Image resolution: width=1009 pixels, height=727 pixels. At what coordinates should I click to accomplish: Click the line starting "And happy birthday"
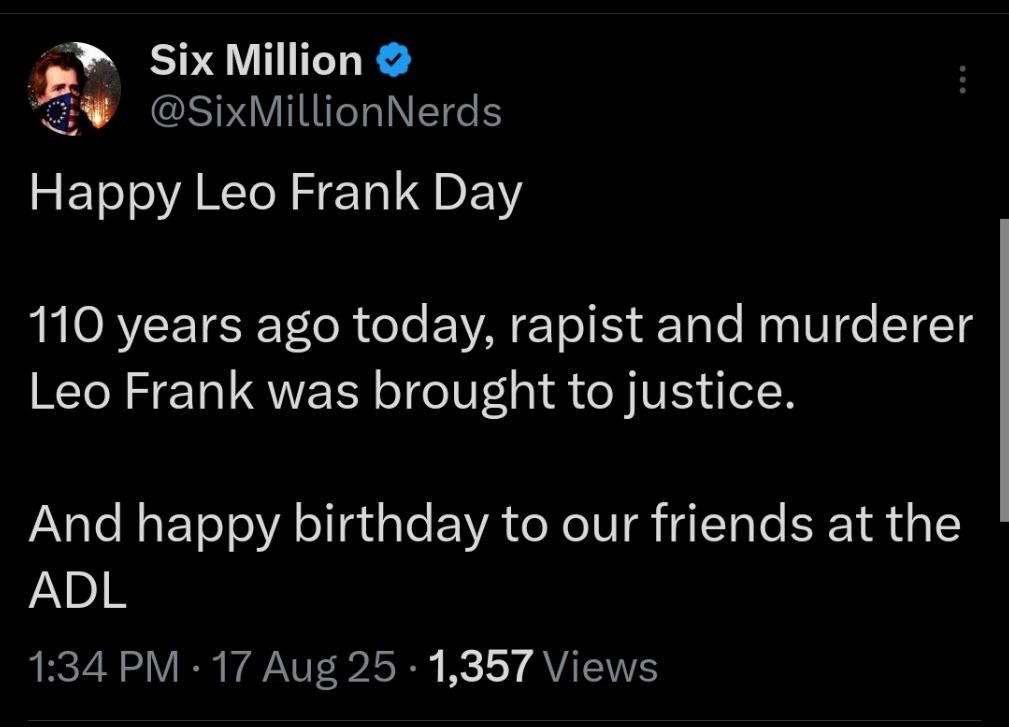coord(494,524)
